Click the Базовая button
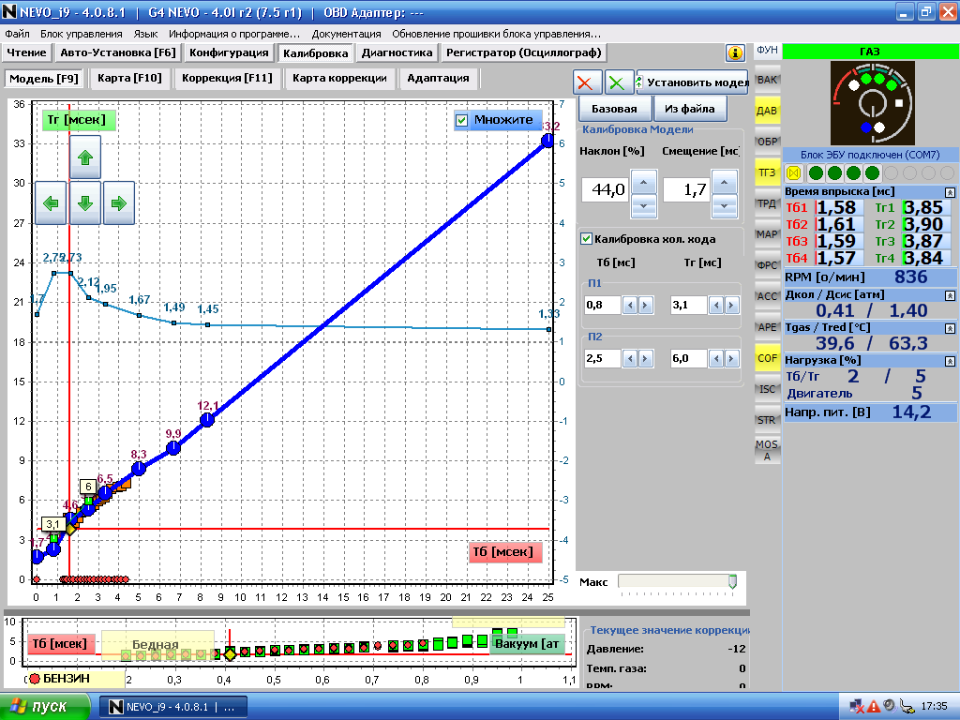This screenshot has width=960, height=720. 614,108
